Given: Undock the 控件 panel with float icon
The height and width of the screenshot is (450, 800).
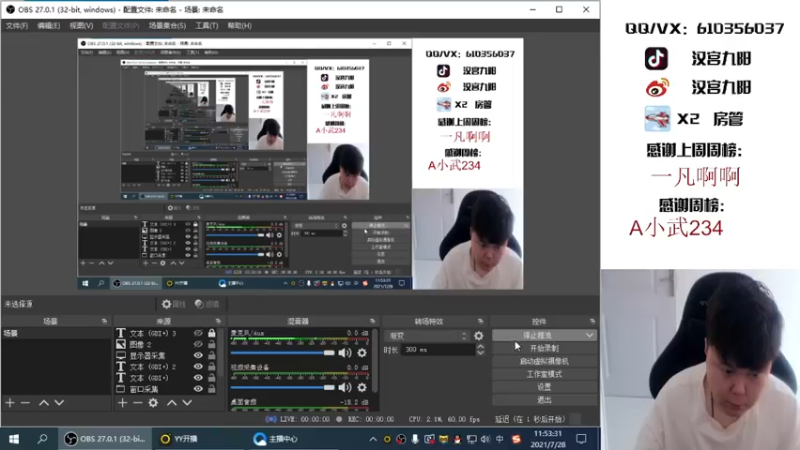Looking at the screenshot, I should [x=592, y=321].
